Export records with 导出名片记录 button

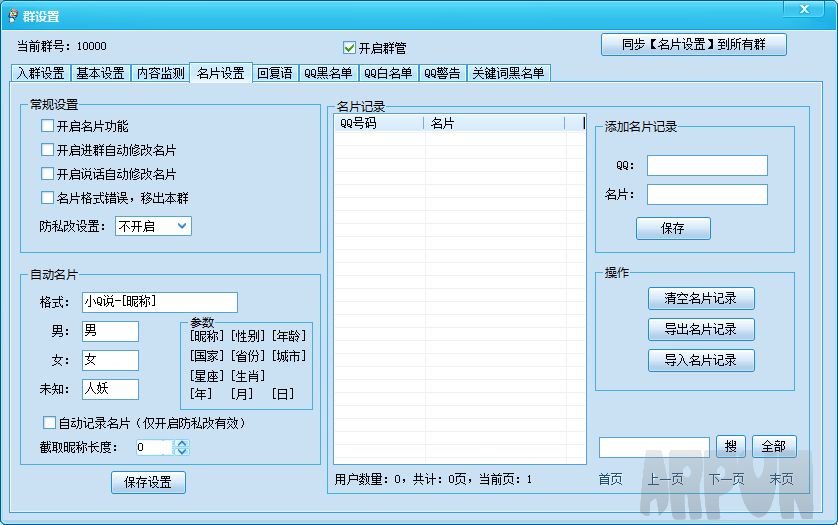(701, 329)
